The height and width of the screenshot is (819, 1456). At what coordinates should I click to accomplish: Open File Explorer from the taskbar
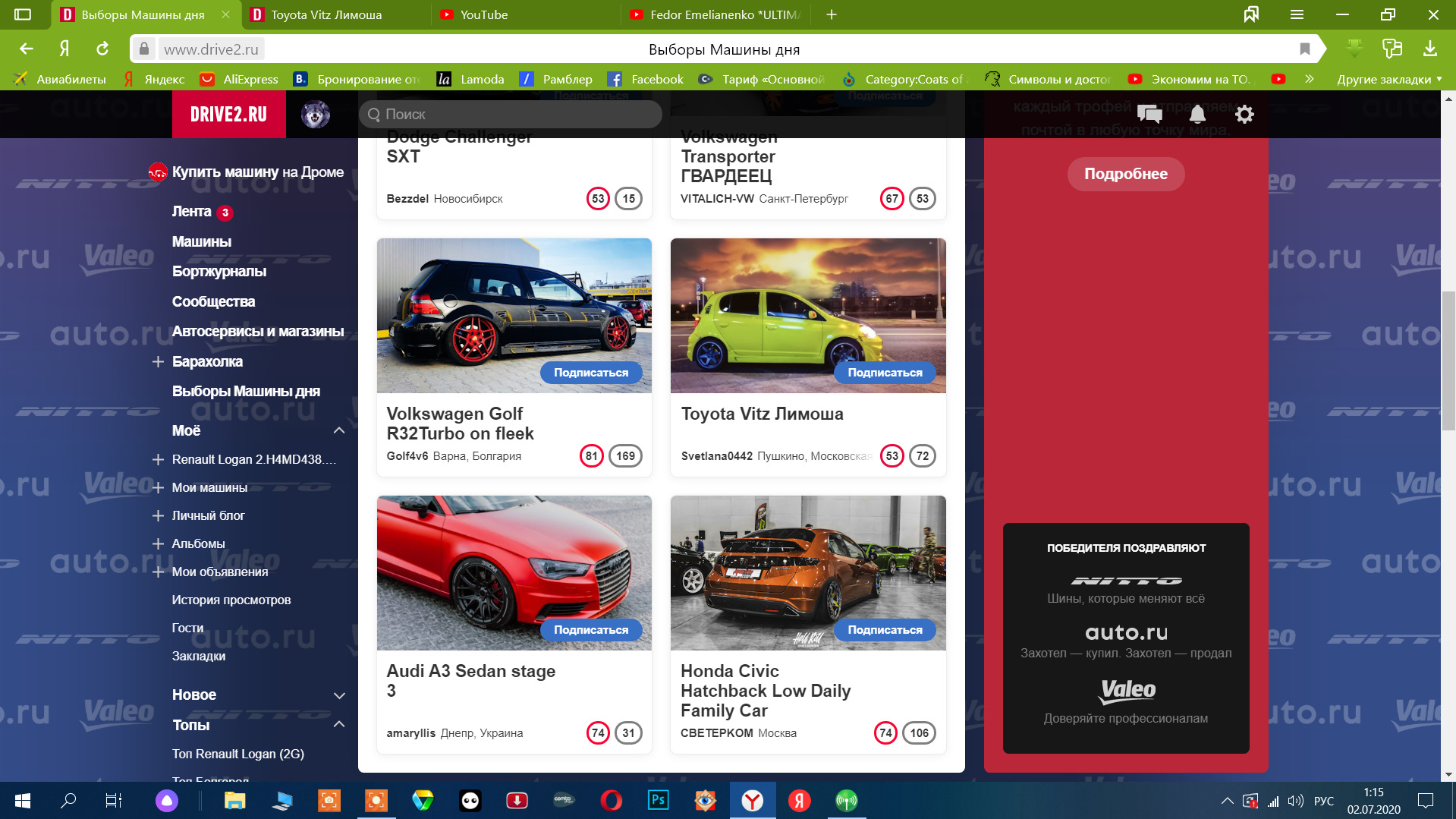coord(235,800)
